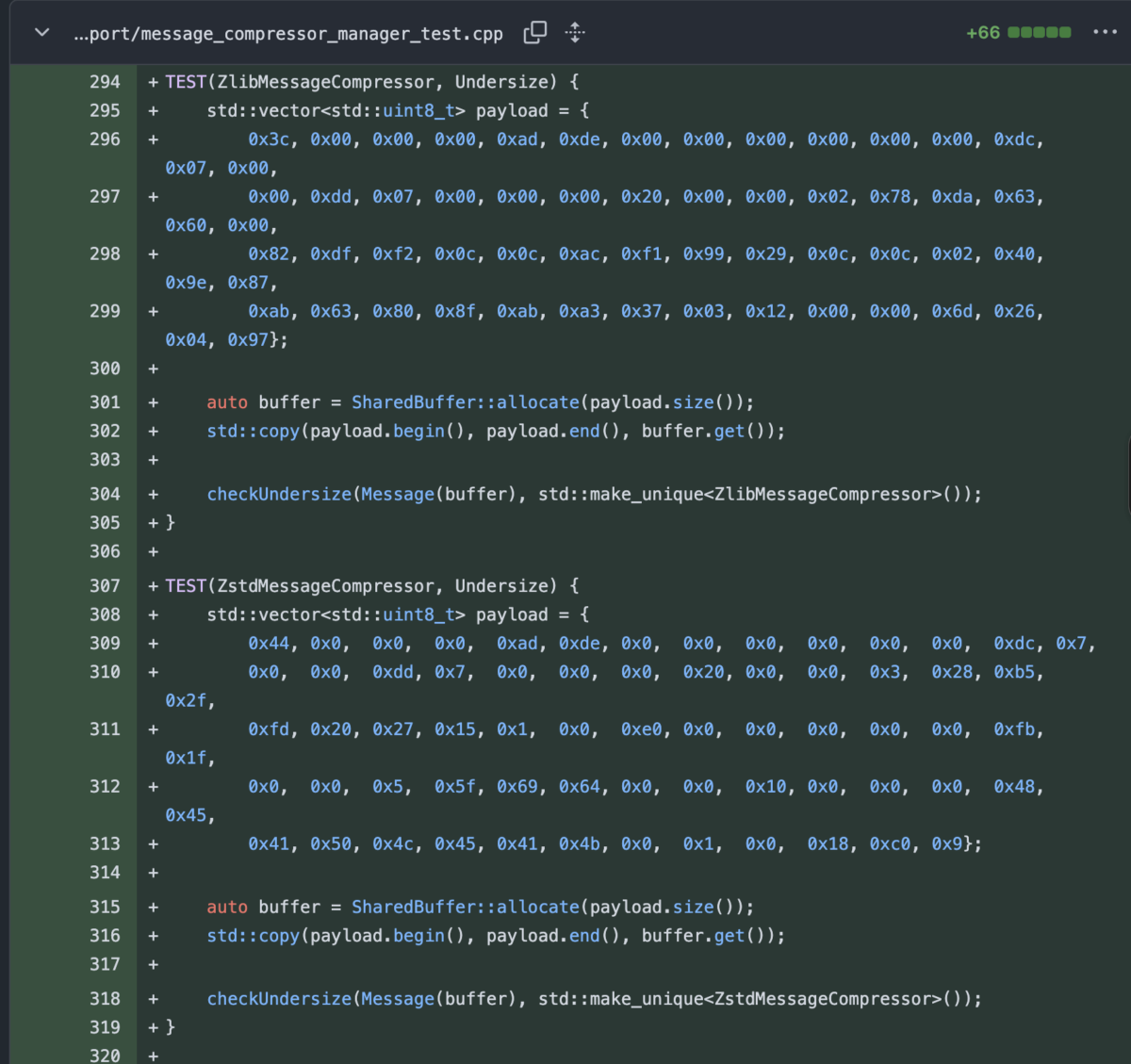The height and width of the screenshot is (1064, 1131).
Task: Collapse the message_compressor_manager_test.cpp diff
Action: 41,33
